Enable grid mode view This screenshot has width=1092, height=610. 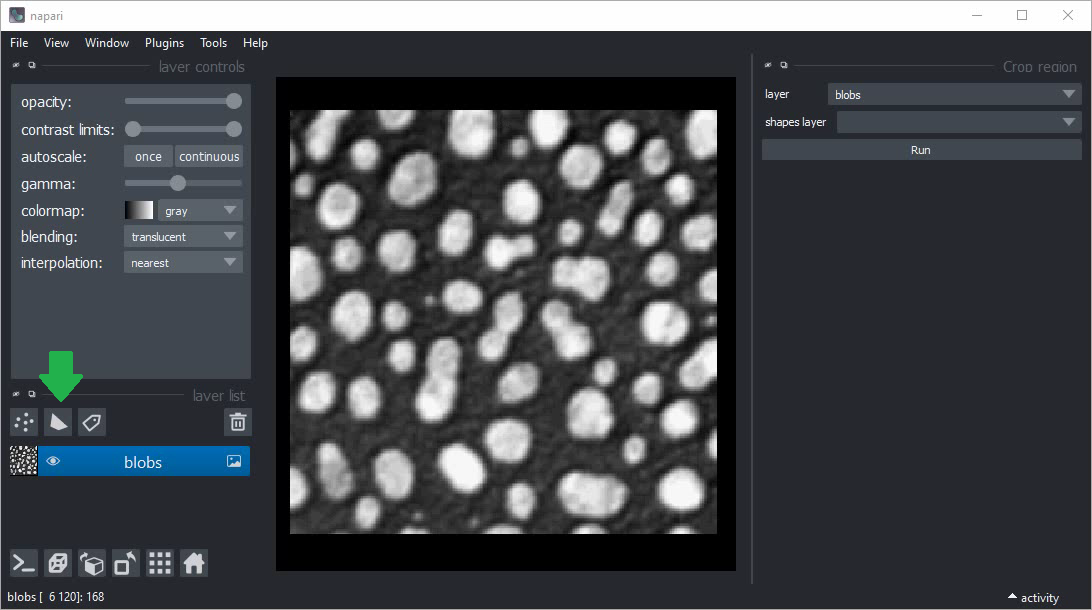click(160, 564)
